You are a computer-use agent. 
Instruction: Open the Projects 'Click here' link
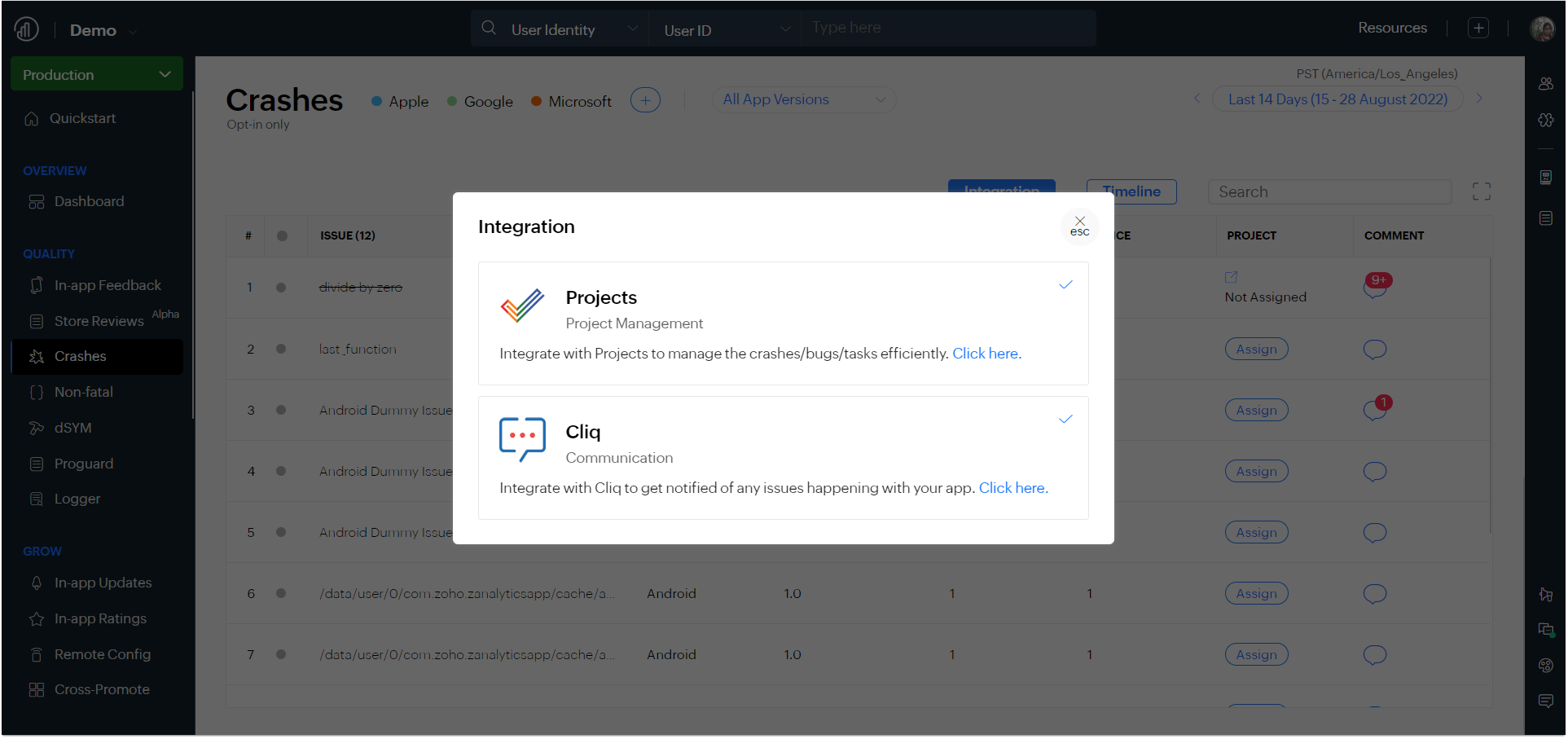click(986, 354)
